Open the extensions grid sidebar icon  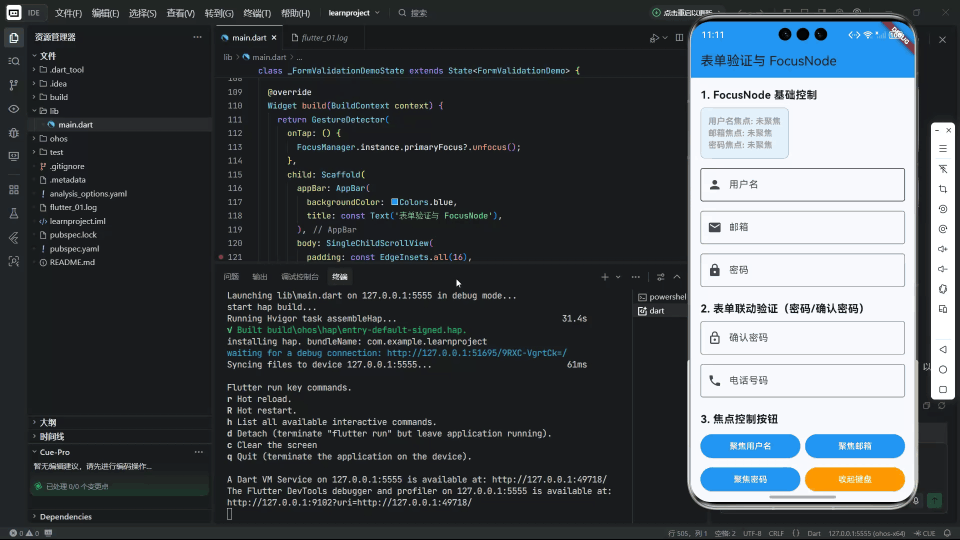[x=13, y=190]
